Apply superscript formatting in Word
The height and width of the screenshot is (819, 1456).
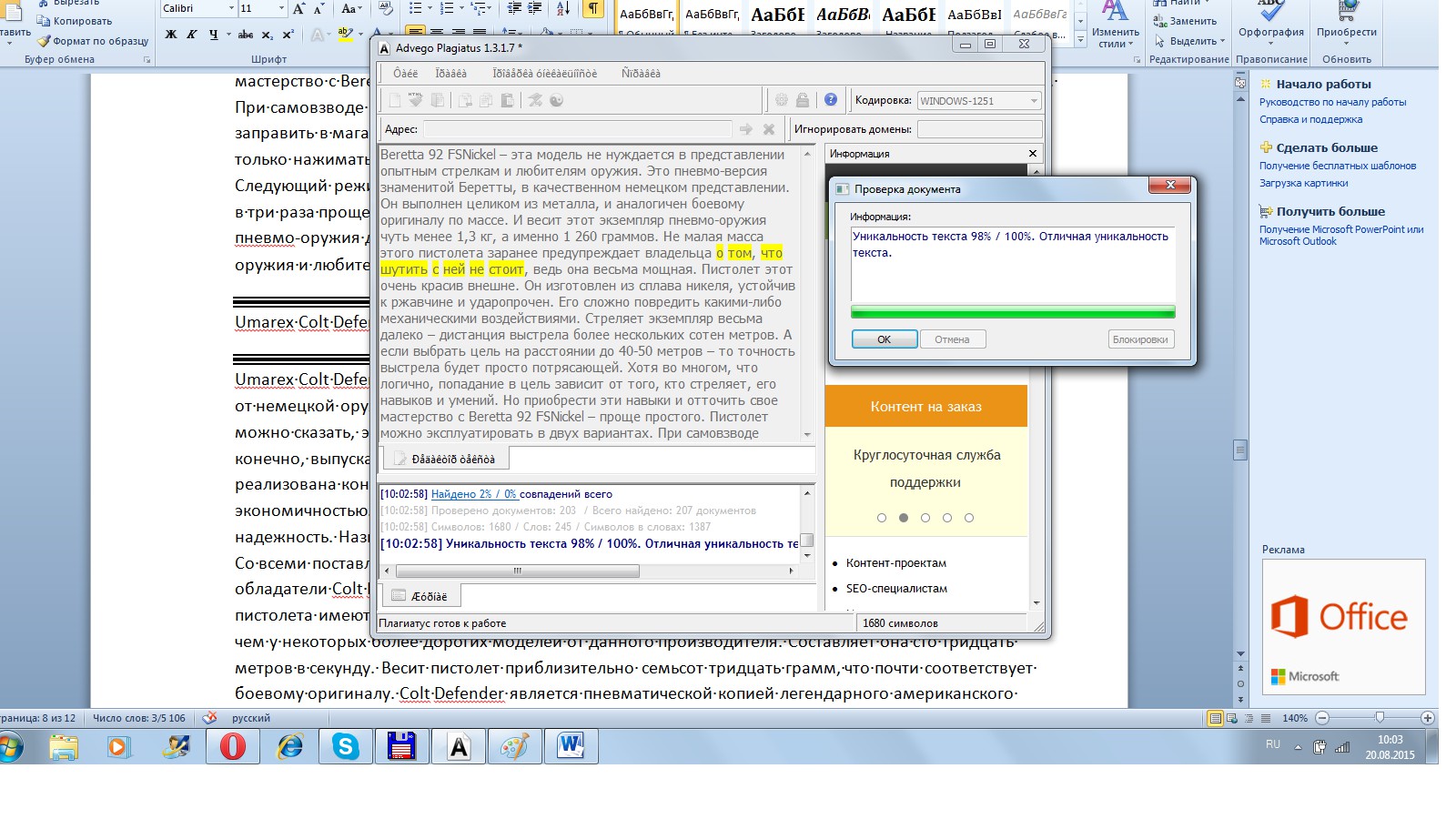click(x=288, y=35)
